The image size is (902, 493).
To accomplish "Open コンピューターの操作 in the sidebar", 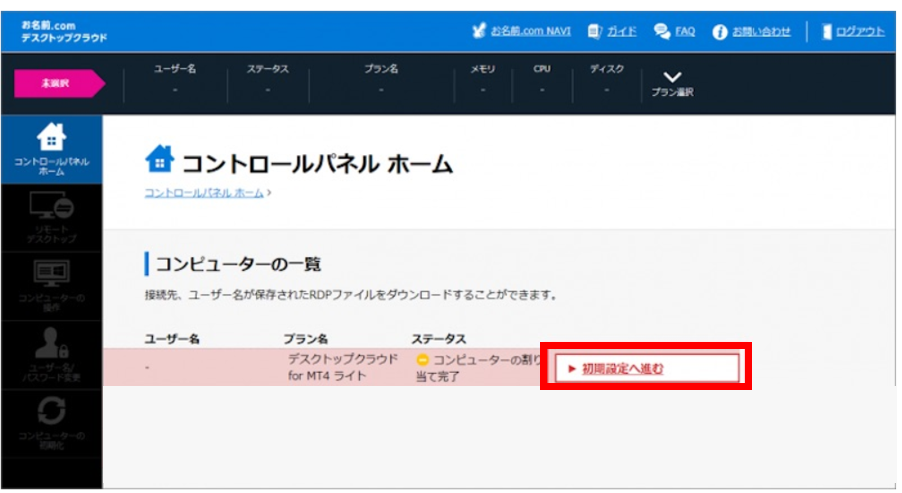I will pos(52,286).
